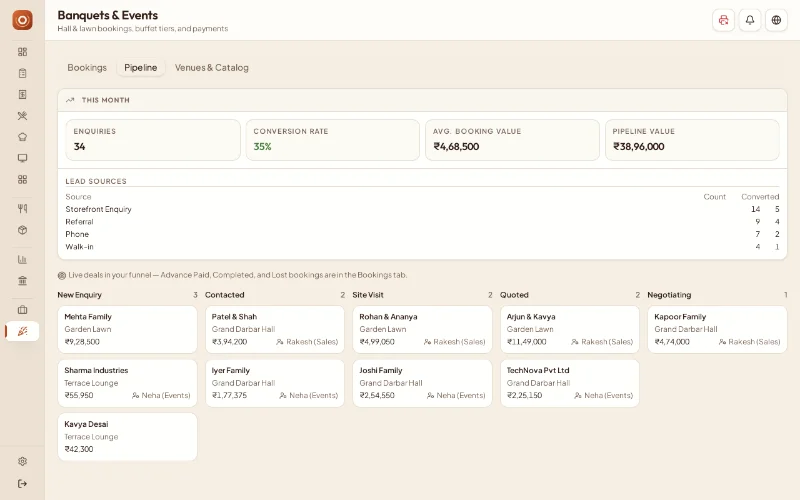Image resolution: width=800 pixels, height=500 pixels.
Task: Click Neha (Events) on the TechNova Pvt Ltd card
Action: pyautogui.click(x=604, y=395)
